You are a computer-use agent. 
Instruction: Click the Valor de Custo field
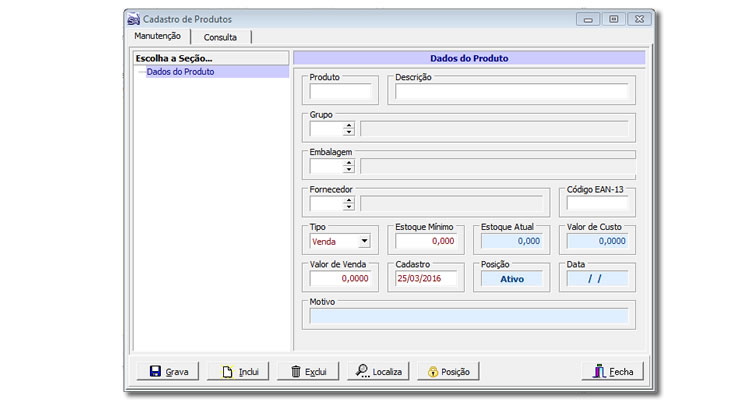597,241
